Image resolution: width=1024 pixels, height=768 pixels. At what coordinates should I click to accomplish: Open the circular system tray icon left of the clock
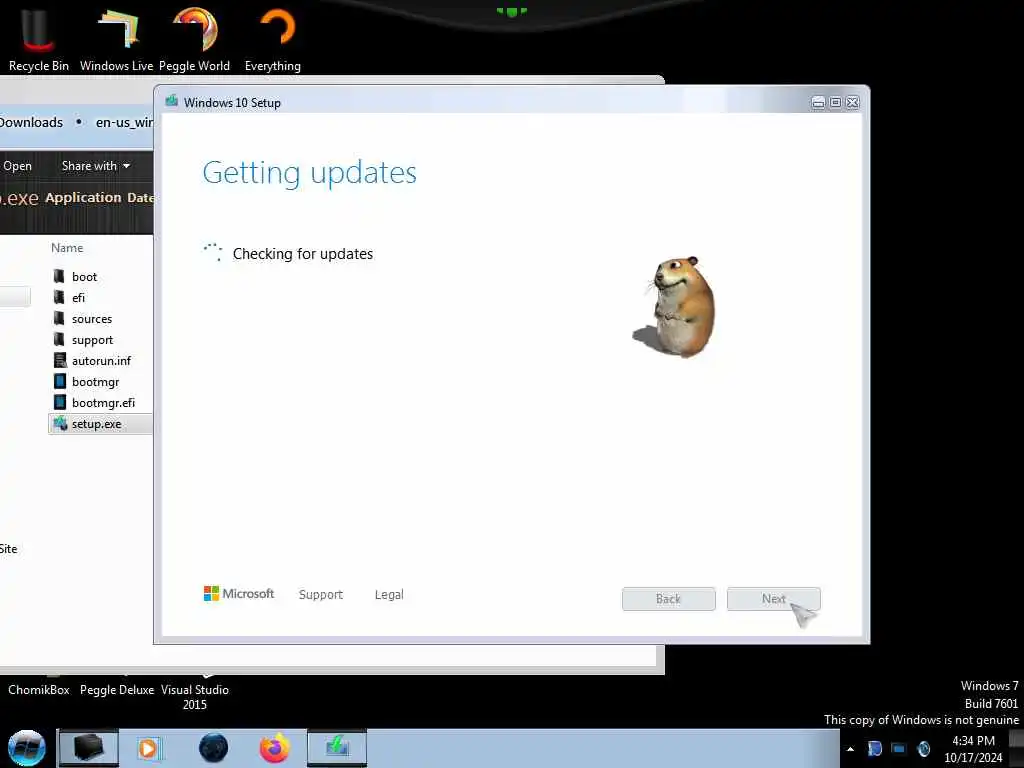tap(923, 748)
